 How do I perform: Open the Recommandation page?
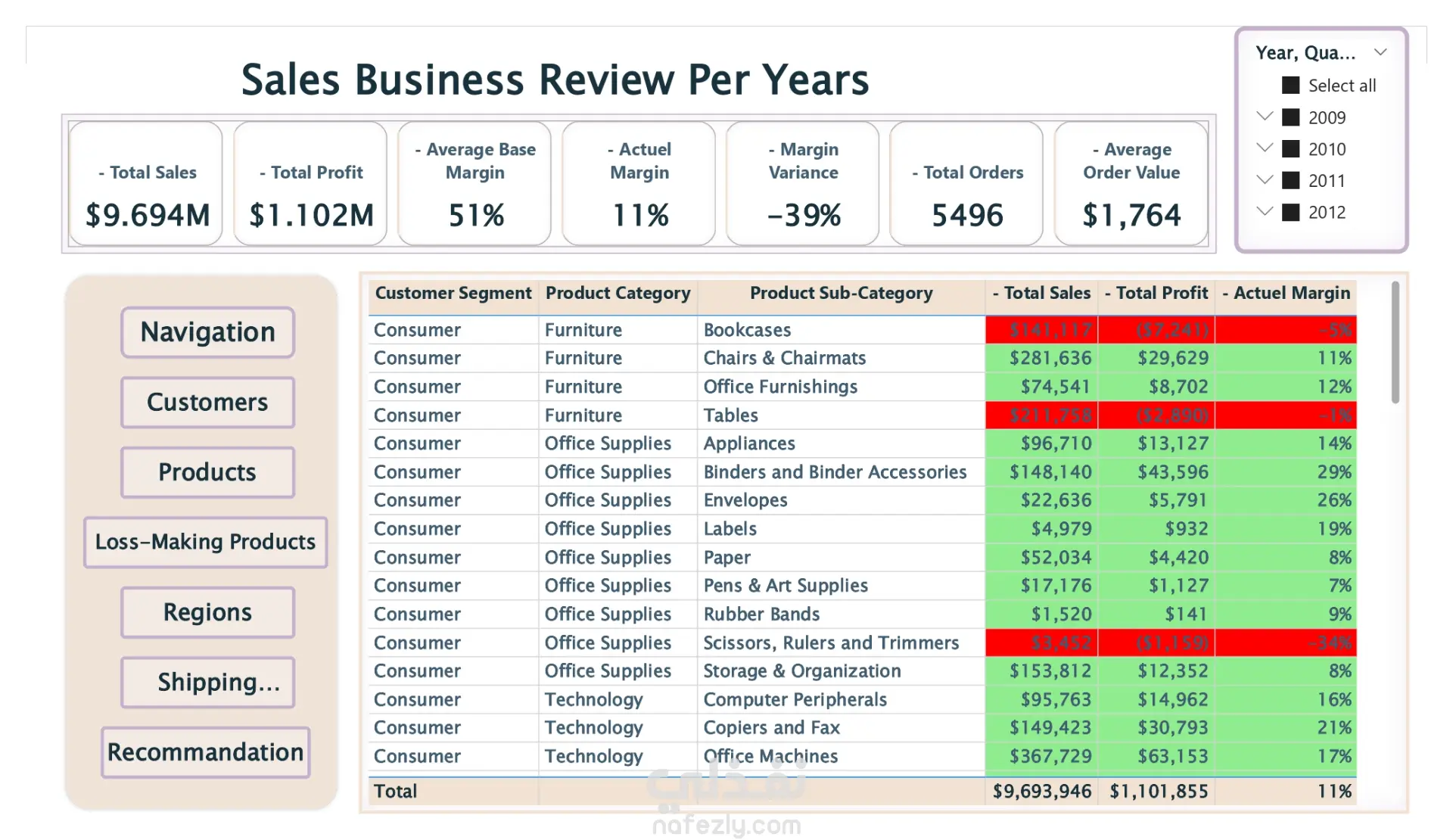(x=205, y=752)
